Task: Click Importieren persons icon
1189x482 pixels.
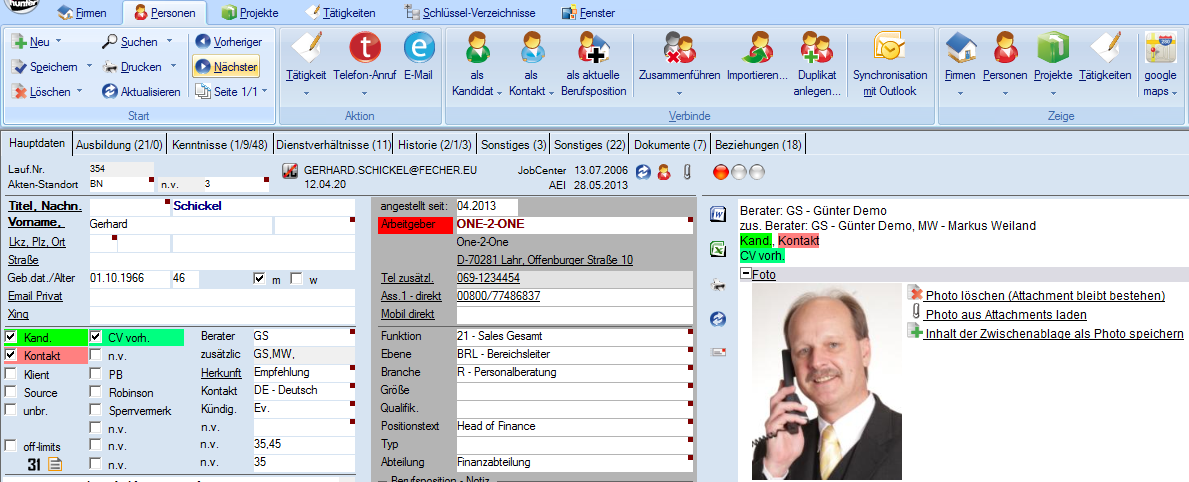Action: coord(756,48)
